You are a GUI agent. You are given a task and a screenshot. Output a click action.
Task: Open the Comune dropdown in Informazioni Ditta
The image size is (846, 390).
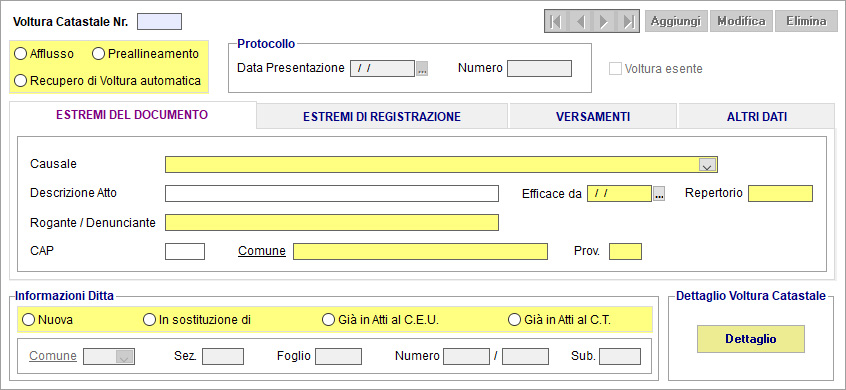click(x=125, y=357)
